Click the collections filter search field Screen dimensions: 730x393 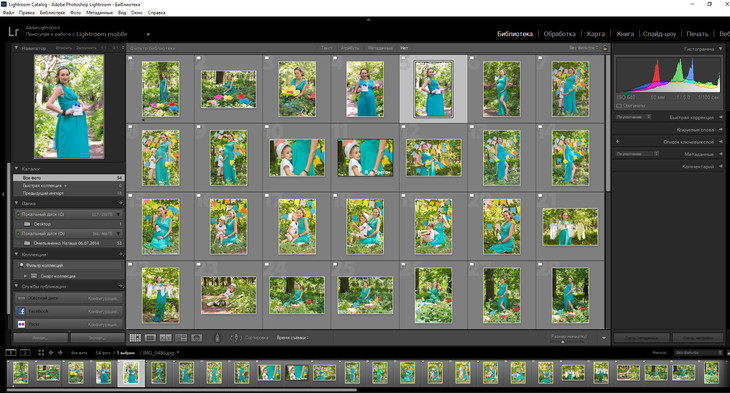tap(69, 265)
